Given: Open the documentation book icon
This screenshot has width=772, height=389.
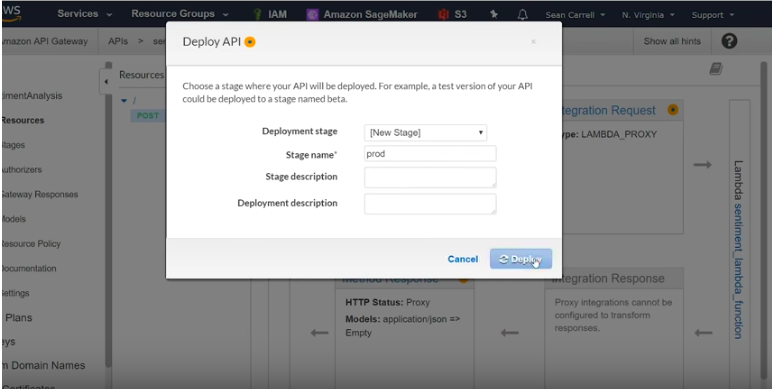Looking at the screenshot, I should (716, 69).
